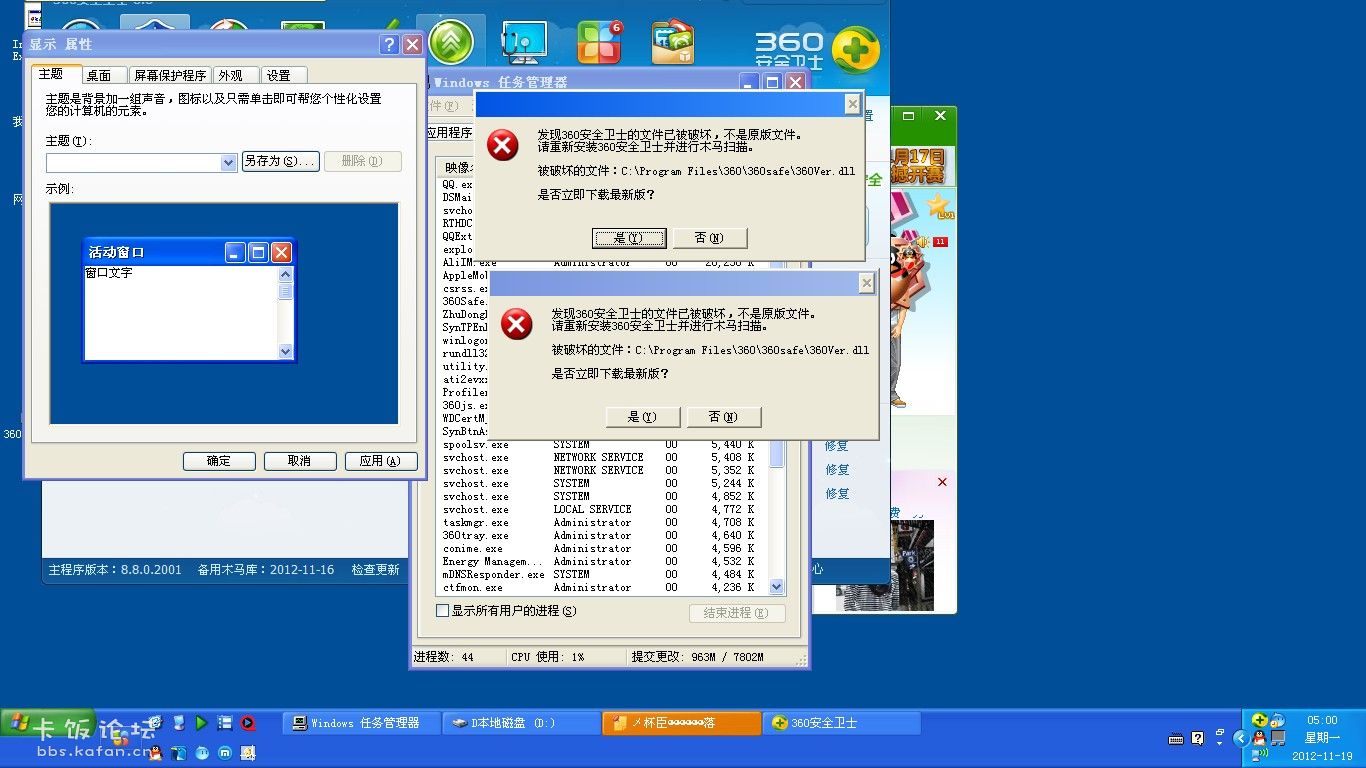
Task: Open the computer stethoscope checkup icon in 360
Action: tap(524, 43)
